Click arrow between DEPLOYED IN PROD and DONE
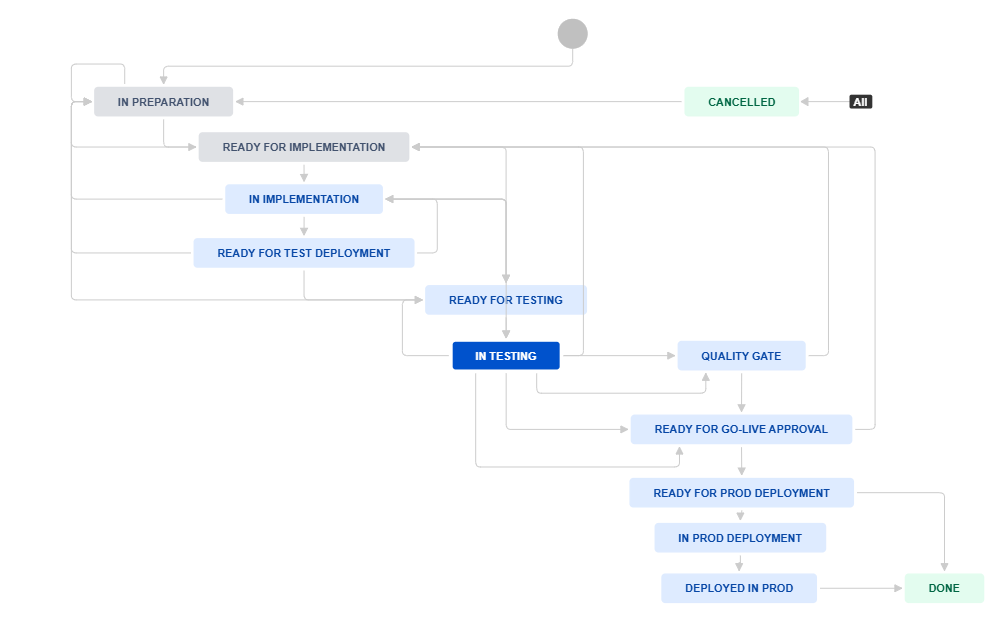The image size is (1006, 626). pos(861,588)
